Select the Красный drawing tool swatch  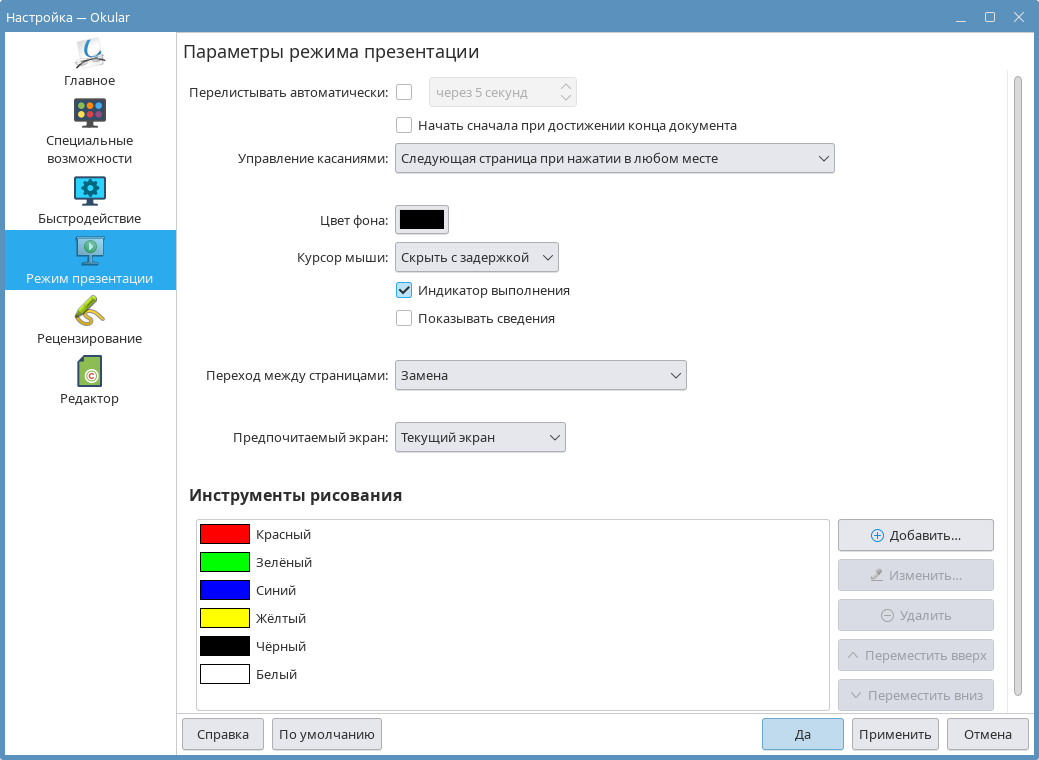tap(225, 535)
